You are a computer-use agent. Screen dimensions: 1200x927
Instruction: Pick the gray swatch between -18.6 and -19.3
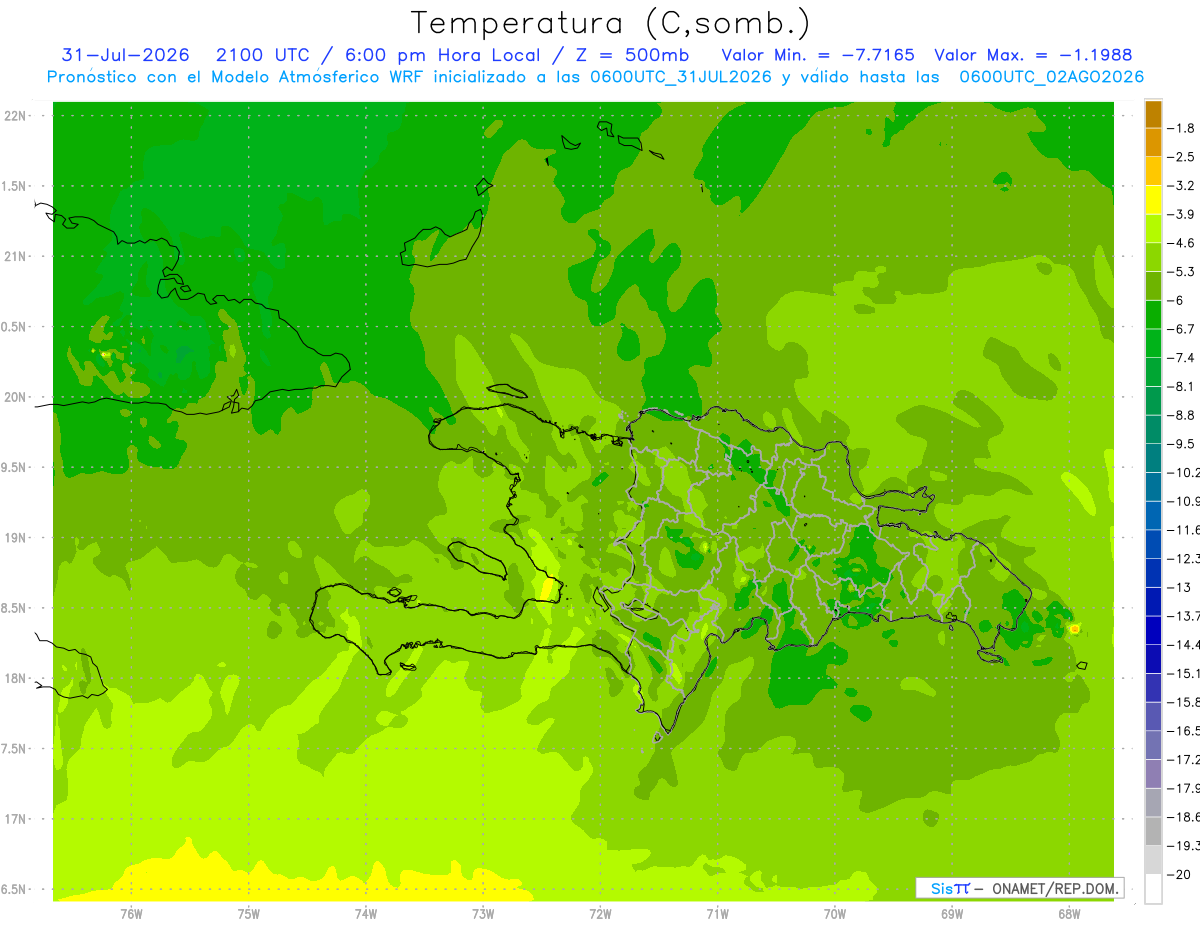pyautogui.click(x=1153, y=831)
